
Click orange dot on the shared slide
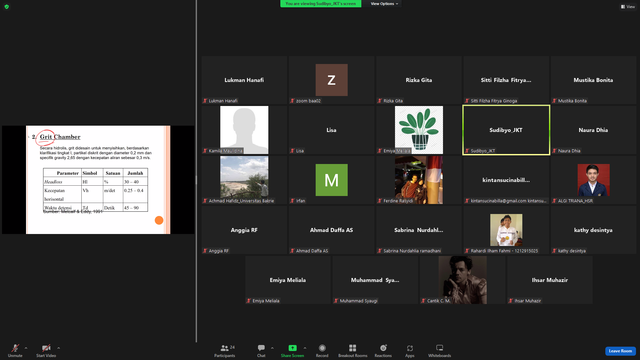pos(159,220)
